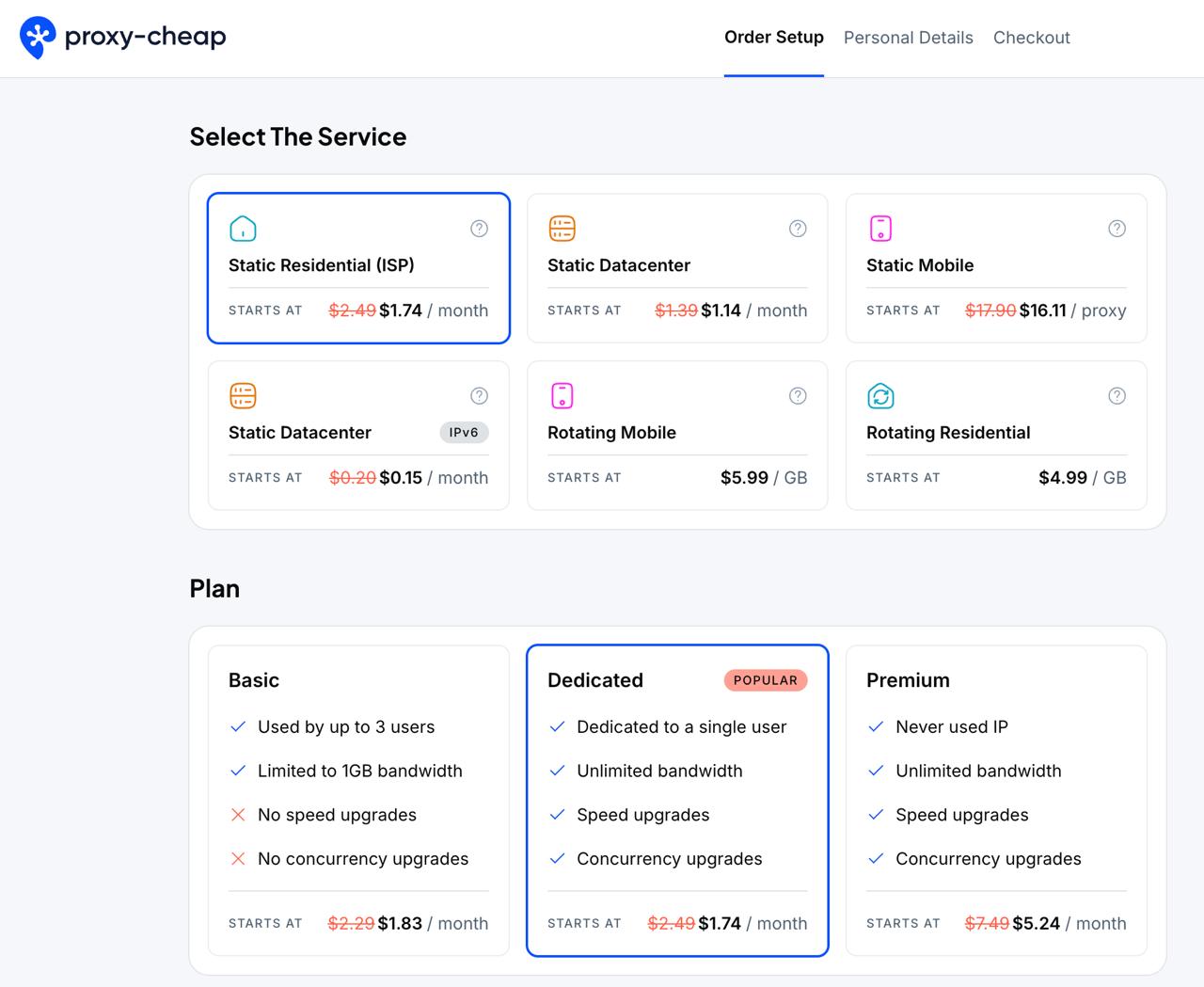Click the POPULAR badge on Dedicated plan
Viewport: 1204px width, 987px height.
pos(766,679)
